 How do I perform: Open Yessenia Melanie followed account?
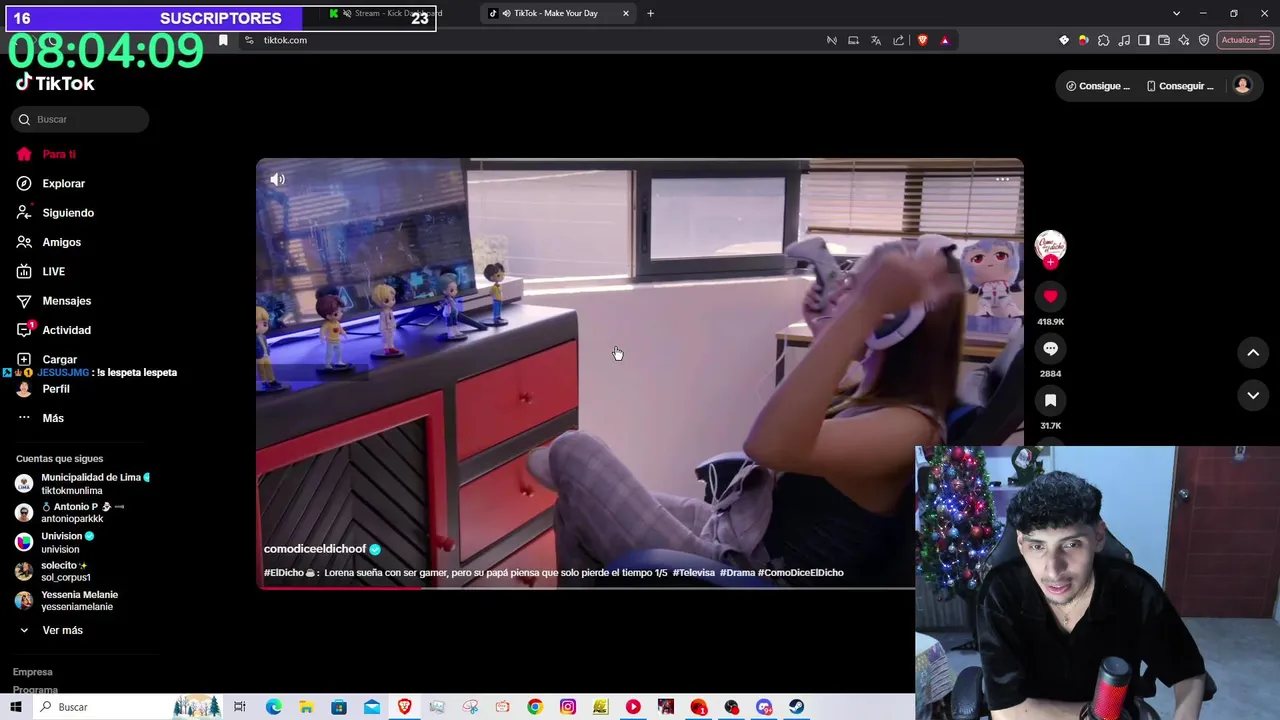coord(67,601)
